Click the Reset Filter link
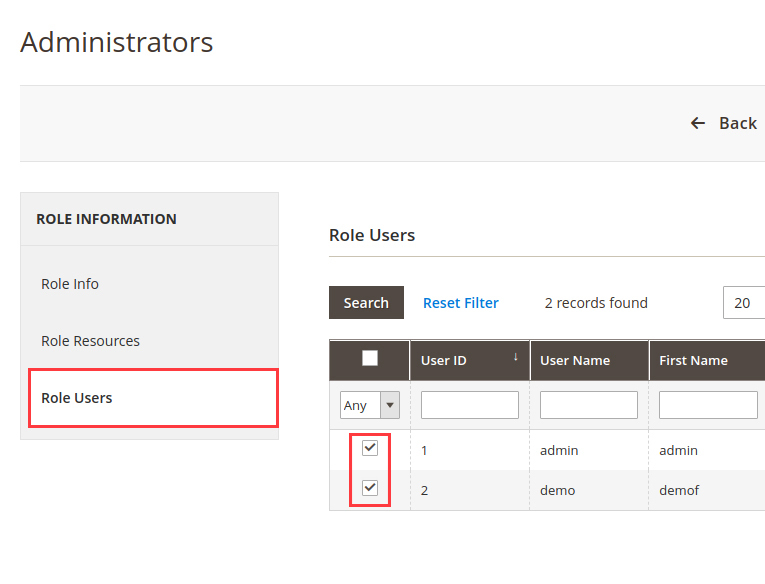The height and width of the screenshot is (584, 765). click(x=461, y=303)
